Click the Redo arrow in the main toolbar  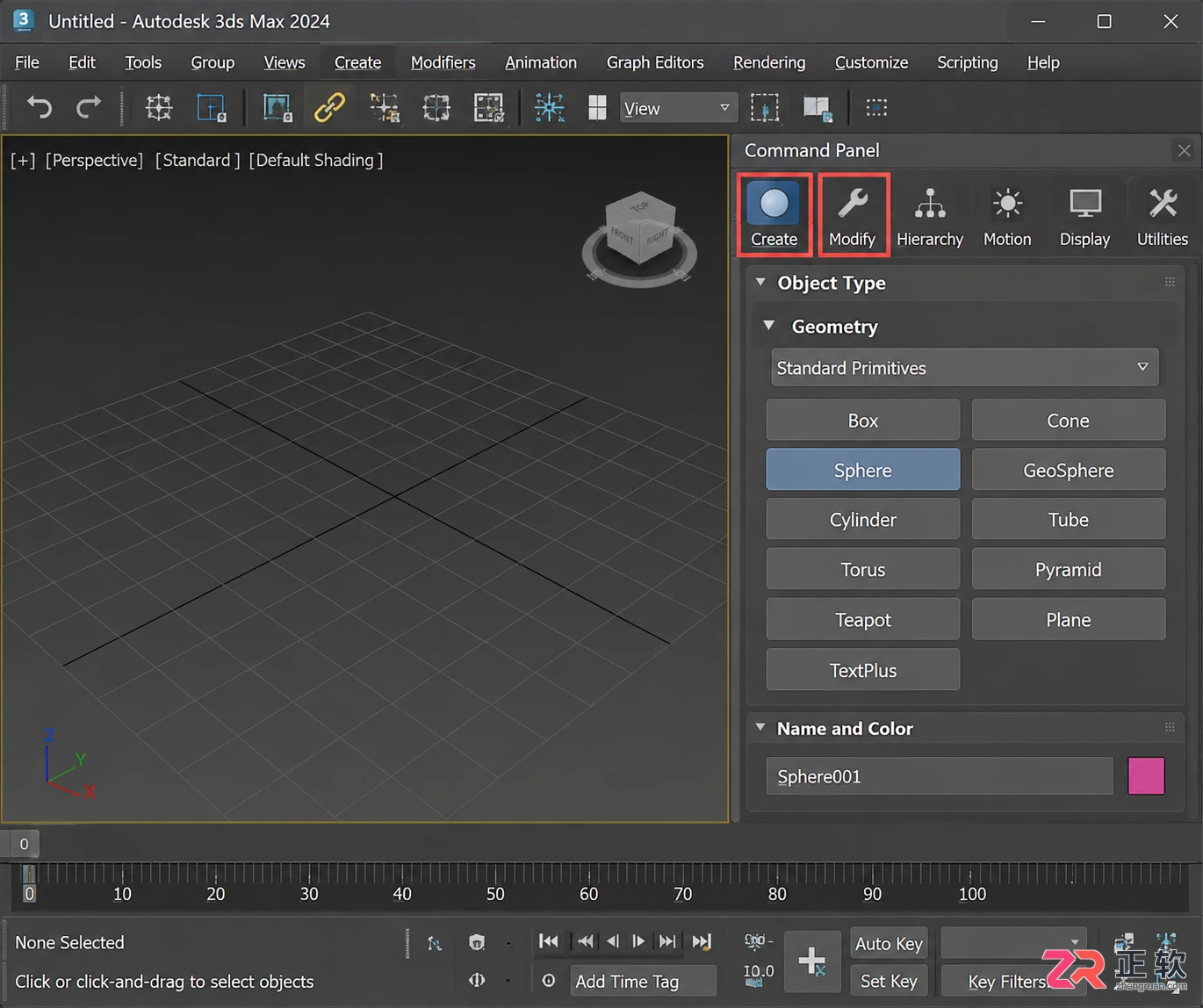[x=89, y=107]
